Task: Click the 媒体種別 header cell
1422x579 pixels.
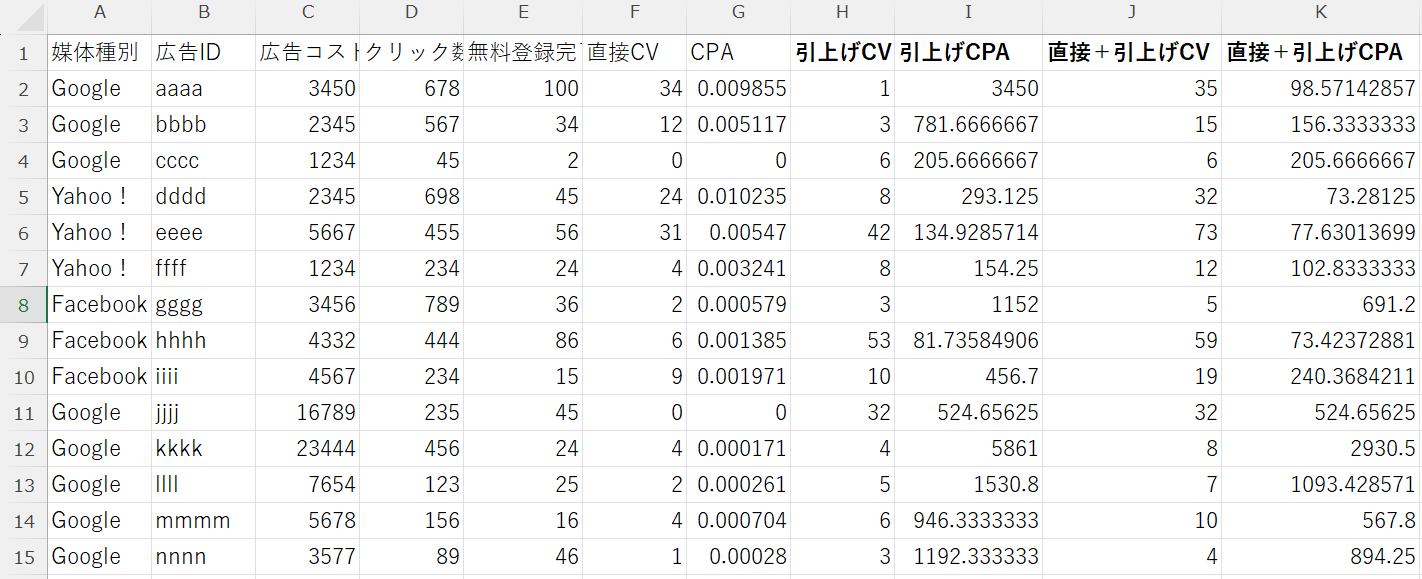Action: click(99, 53)
